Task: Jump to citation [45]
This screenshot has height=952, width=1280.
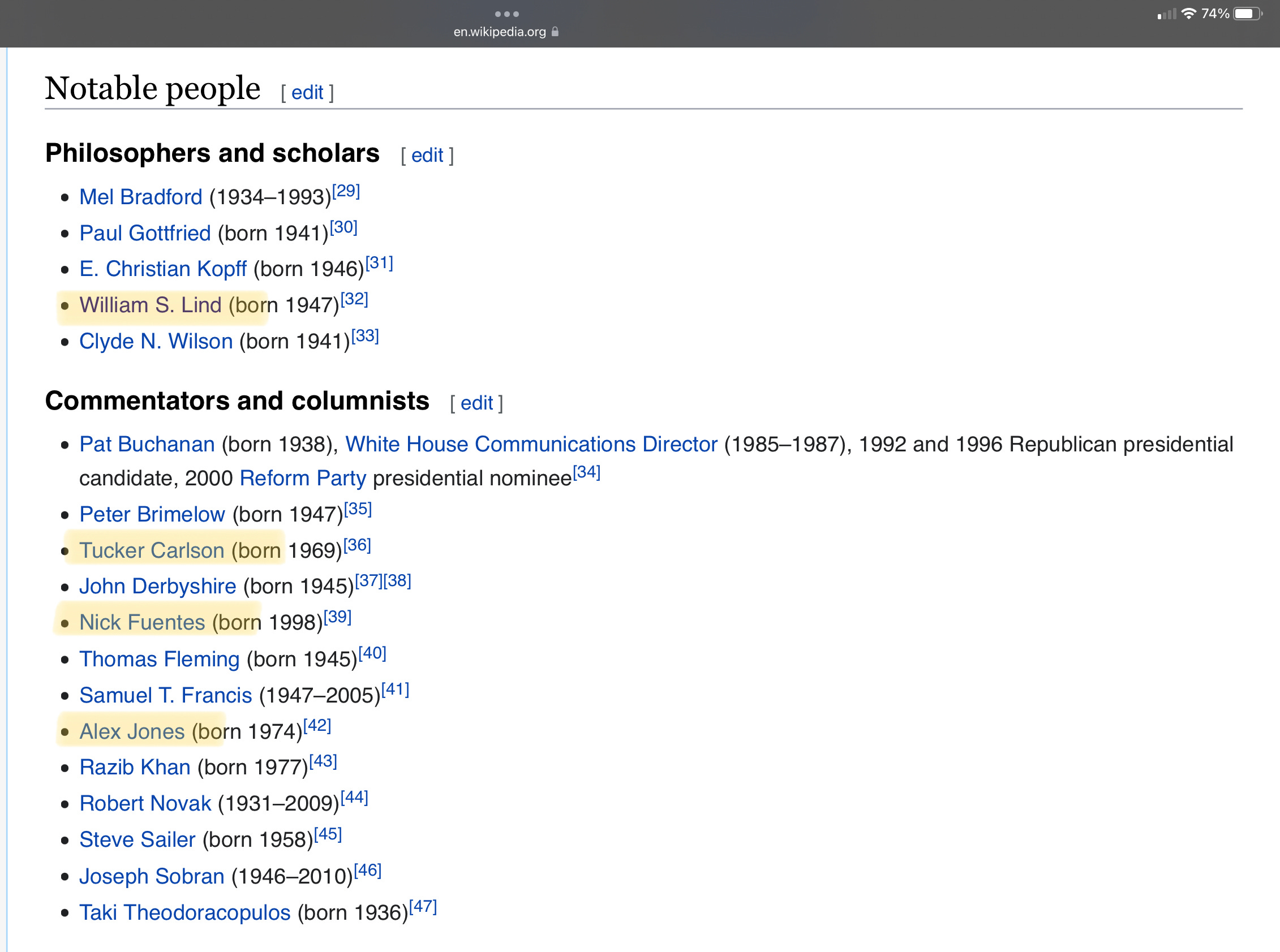Action: (x=328, y=834)
